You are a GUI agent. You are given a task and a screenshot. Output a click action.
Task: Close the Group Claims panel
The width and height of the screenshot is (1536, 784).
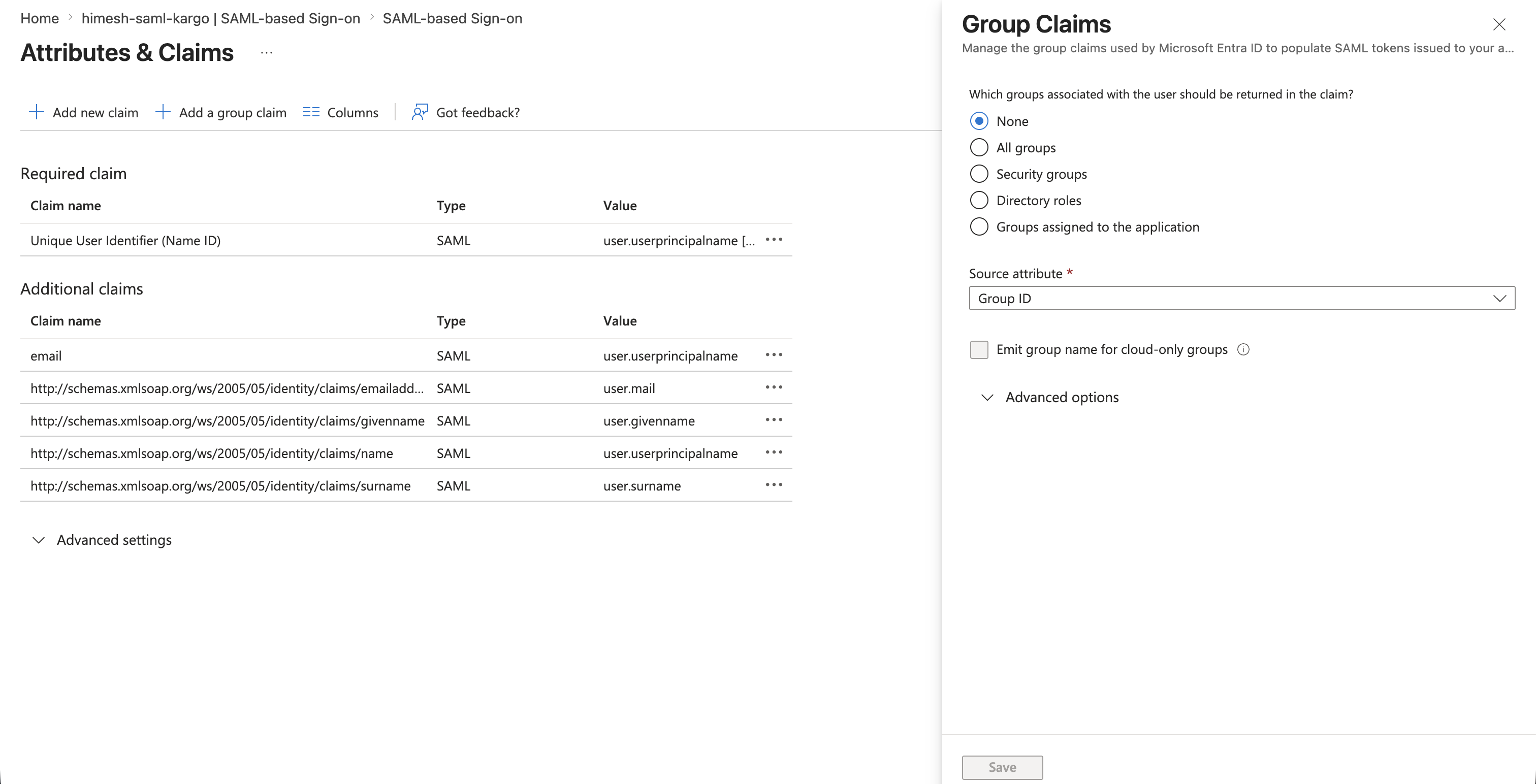point(1499,24)
